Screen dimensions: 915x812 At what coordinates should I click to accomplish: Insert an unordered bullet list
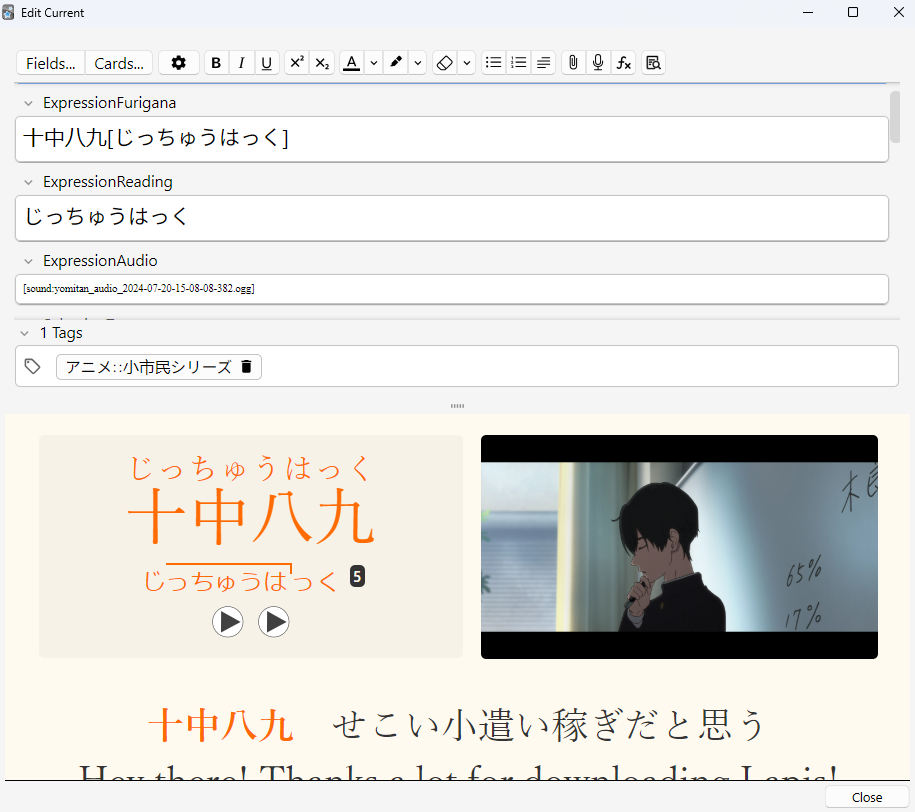pyautogui.click(x=493, y=63)
